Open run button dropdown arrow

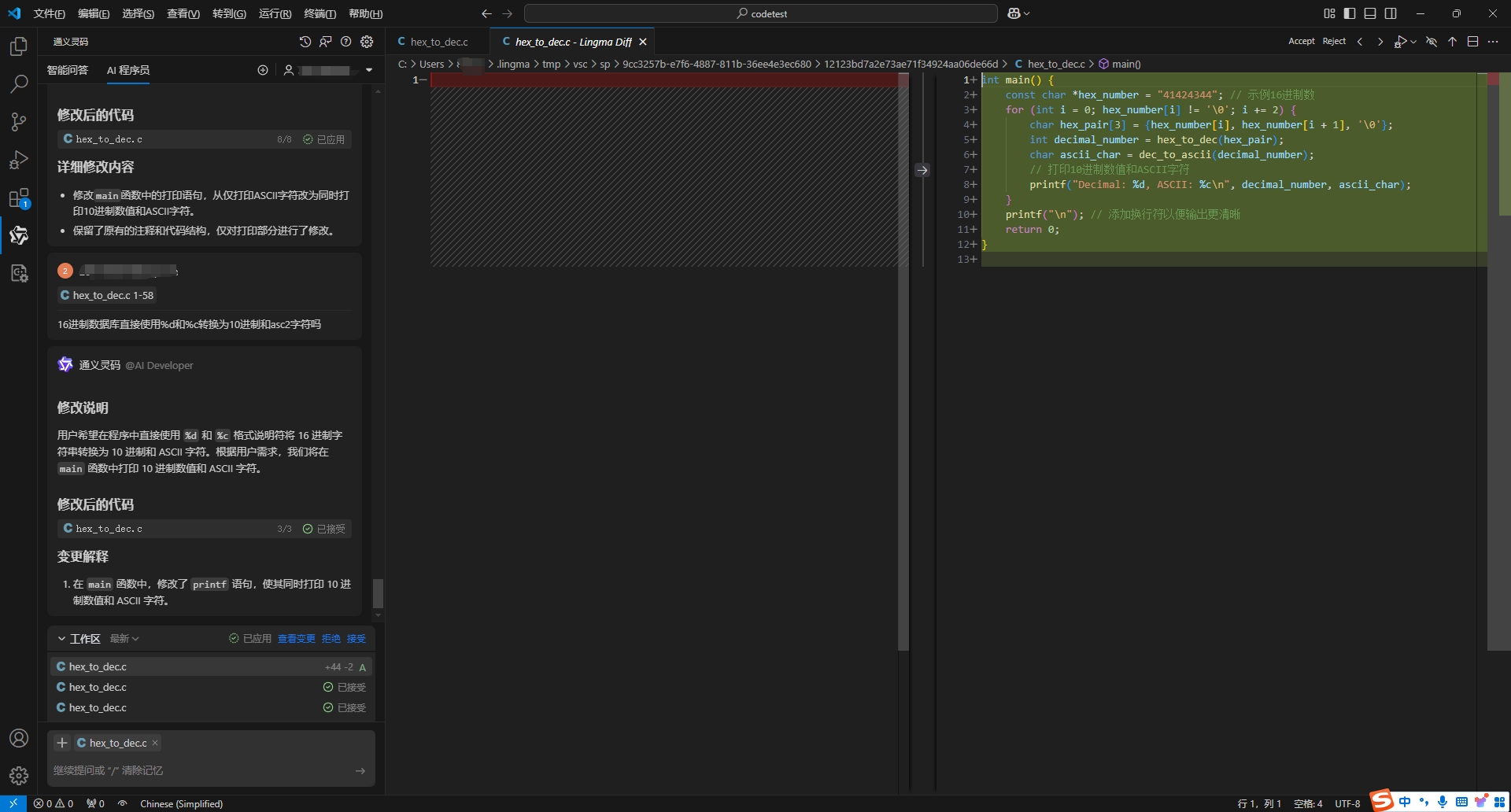tap(1413, 42)
